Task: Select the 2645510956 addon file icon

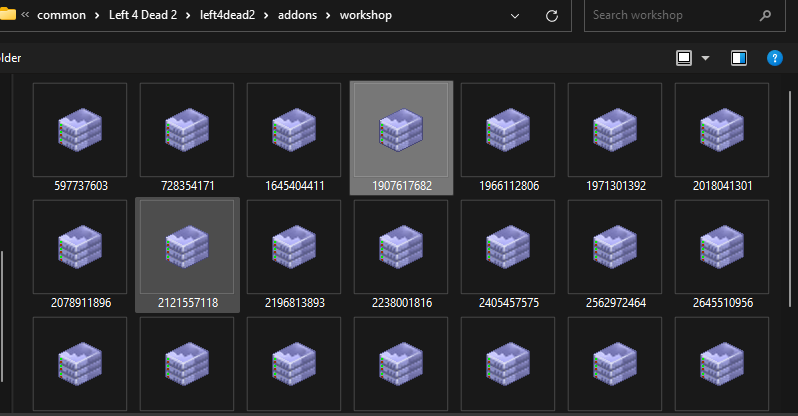Action: click(x=722, y=247)
